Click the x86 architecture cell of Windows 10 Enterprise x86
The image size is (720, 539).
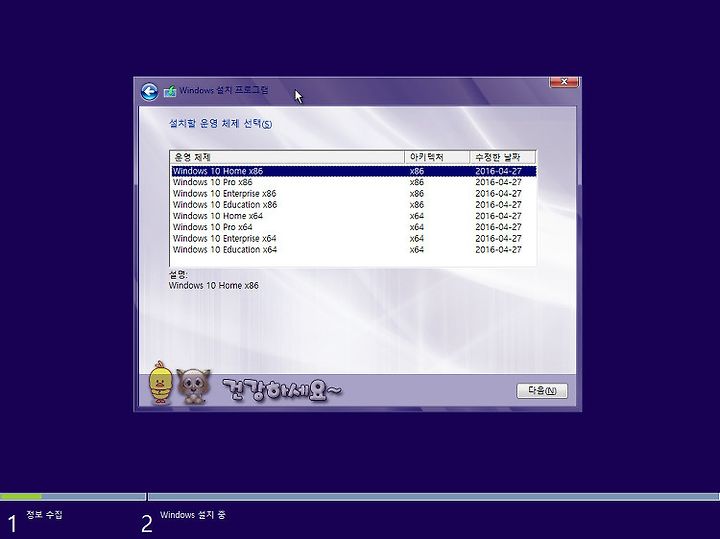(x=416, y=193)
